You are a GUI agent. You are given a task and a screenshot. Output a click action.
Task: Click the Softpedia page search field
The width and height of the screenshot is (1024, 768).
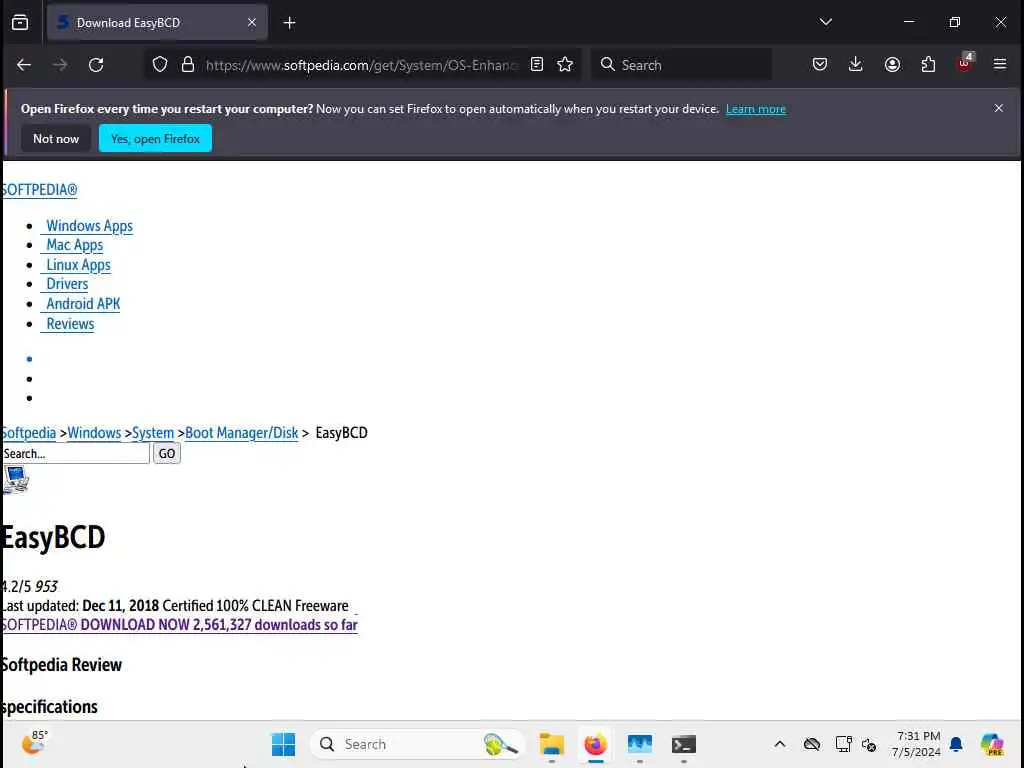(76, 453)
